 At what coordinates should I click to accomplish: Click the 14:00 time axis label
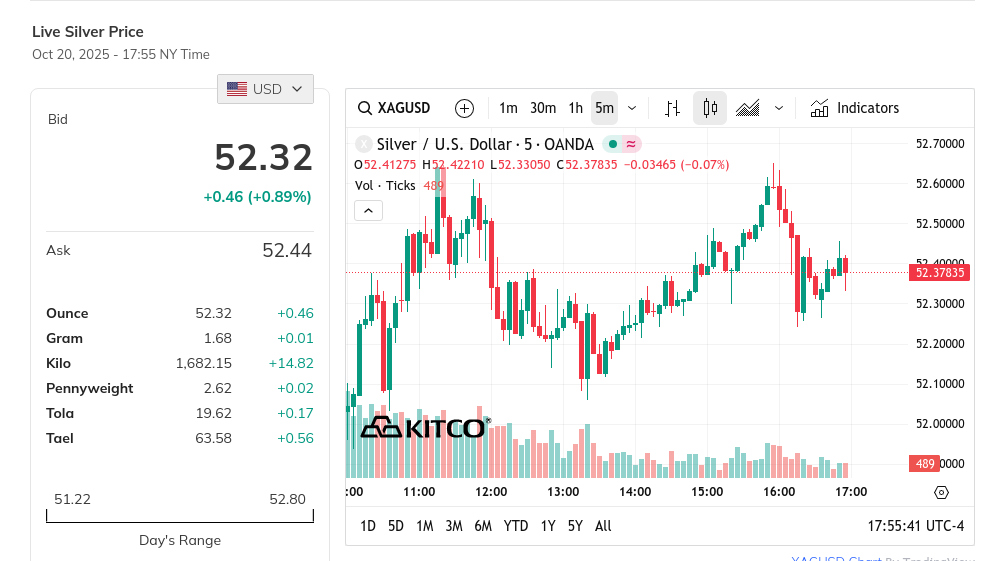click(635, 492)
